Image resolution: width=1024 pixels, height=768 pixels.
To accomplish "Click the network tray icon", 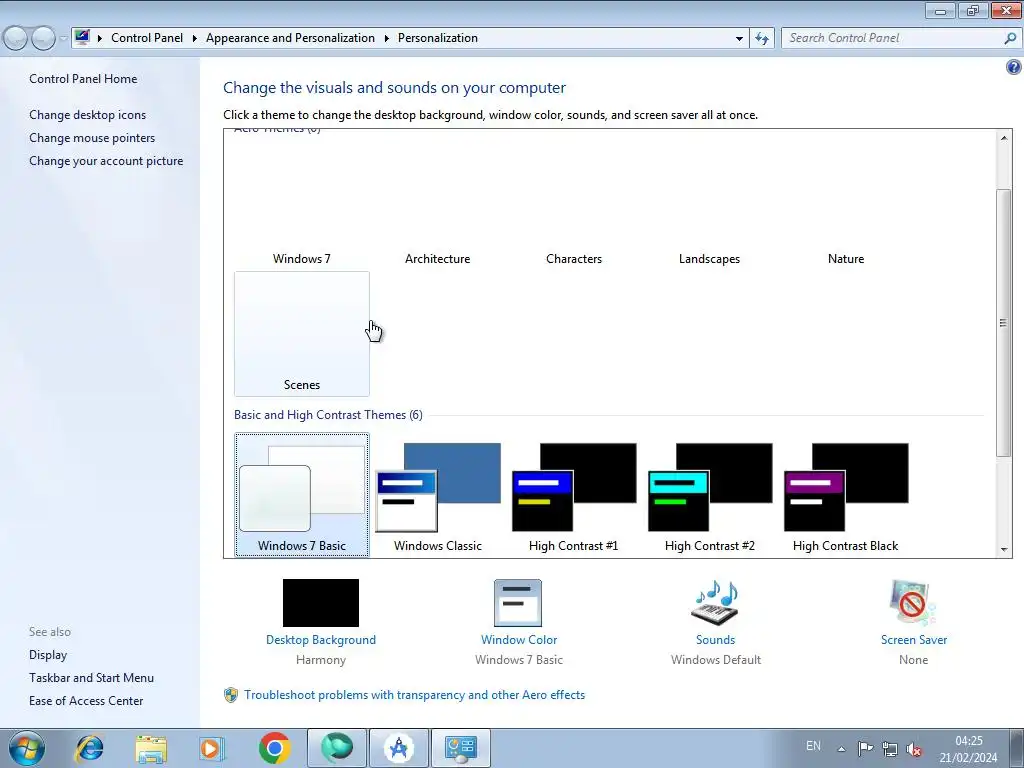I will [889, 748].
